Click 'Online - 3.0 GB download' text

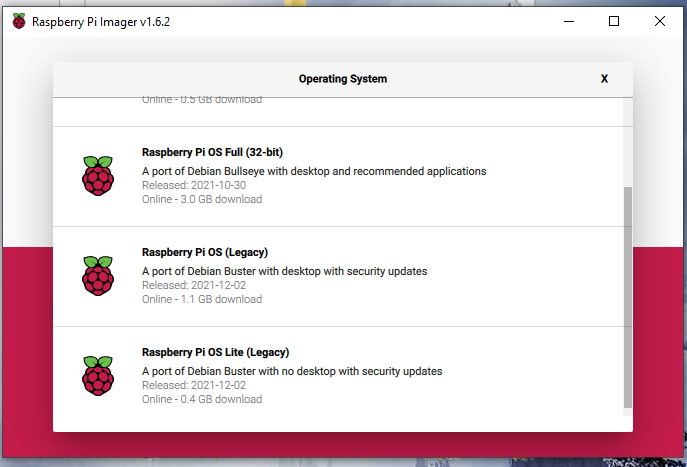point(202,199)
